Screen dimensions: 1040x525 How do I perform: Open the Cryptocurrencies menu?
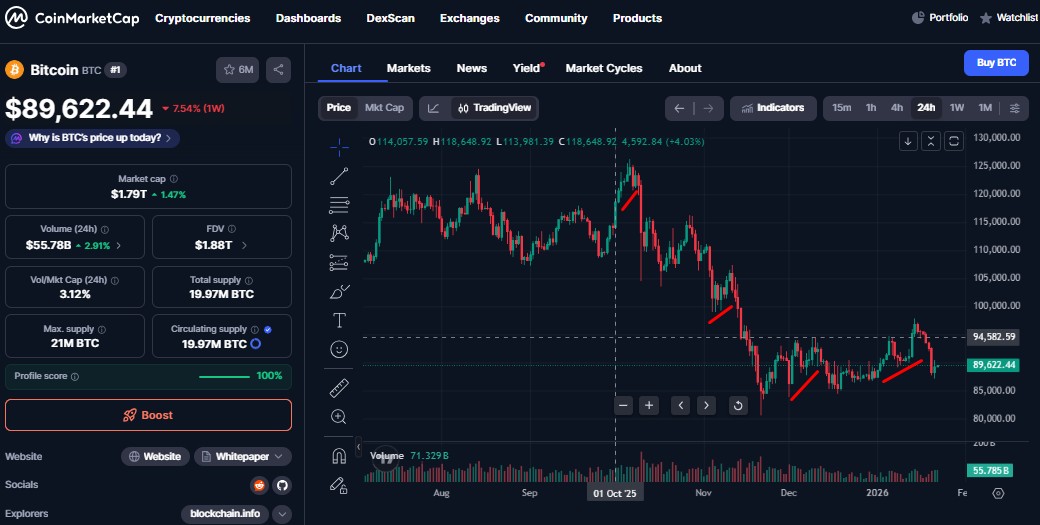[202, 18]
